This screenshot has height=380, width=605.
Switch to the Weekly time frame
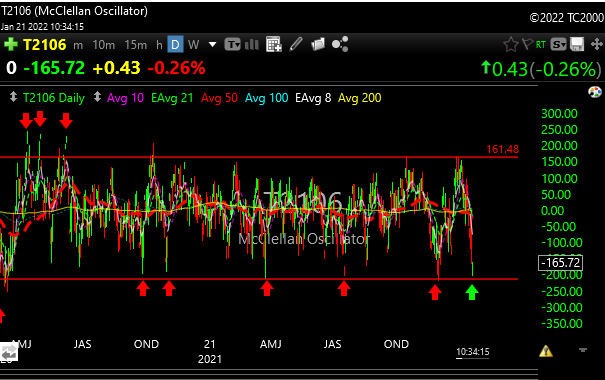coord(193,45)
